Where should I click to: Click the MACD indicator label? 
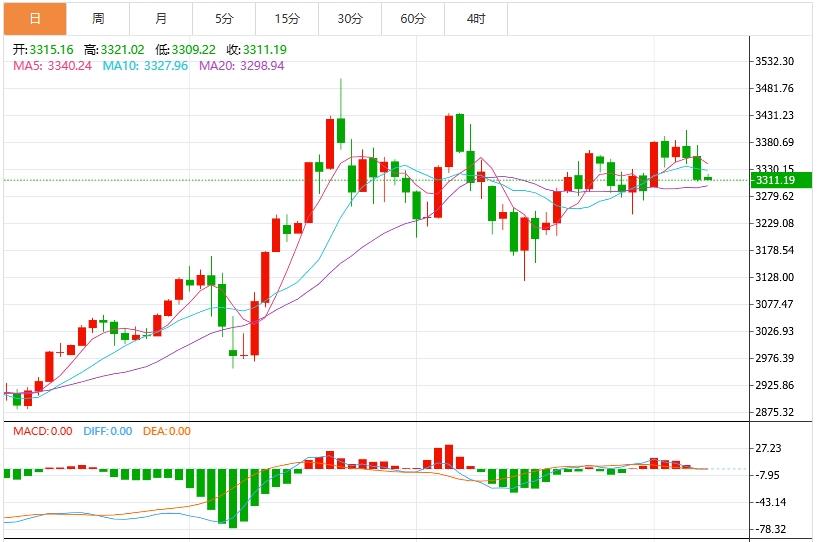[42, 431]
